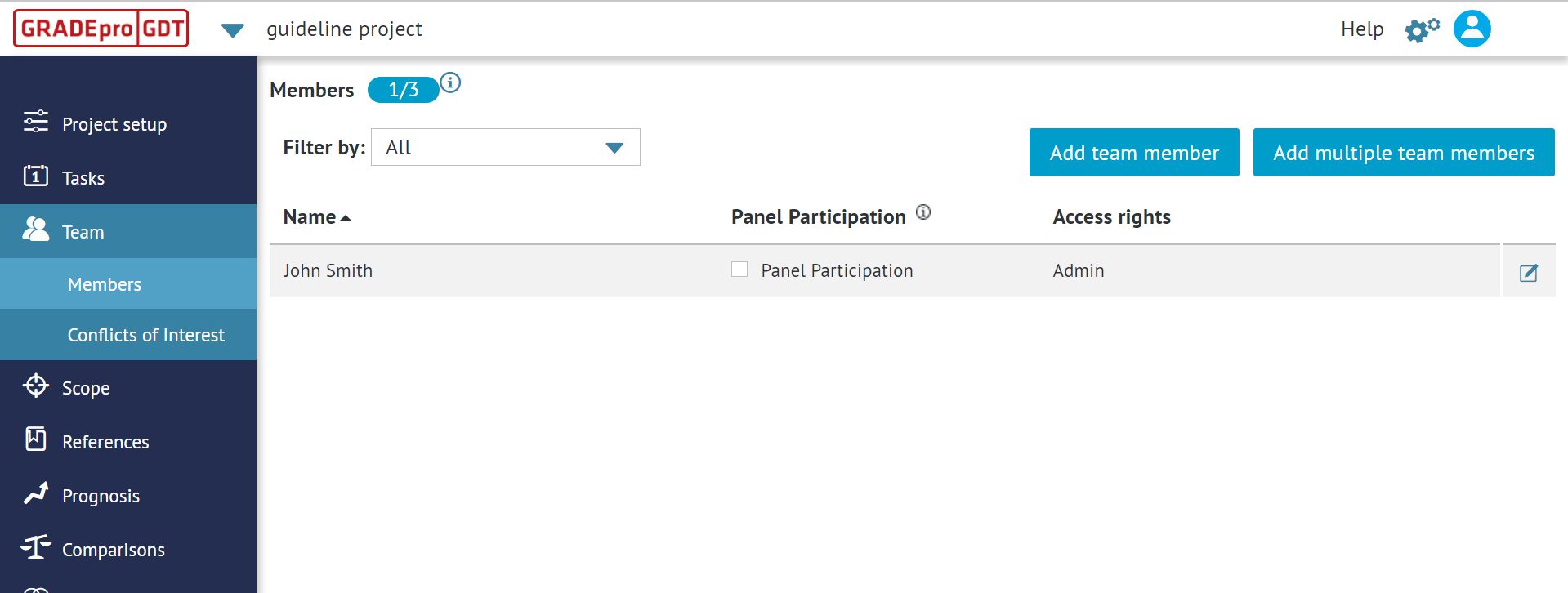Select the Prognosis arrow icon
The height and width of the screenshot is (593, 1568).
point(35,494)
